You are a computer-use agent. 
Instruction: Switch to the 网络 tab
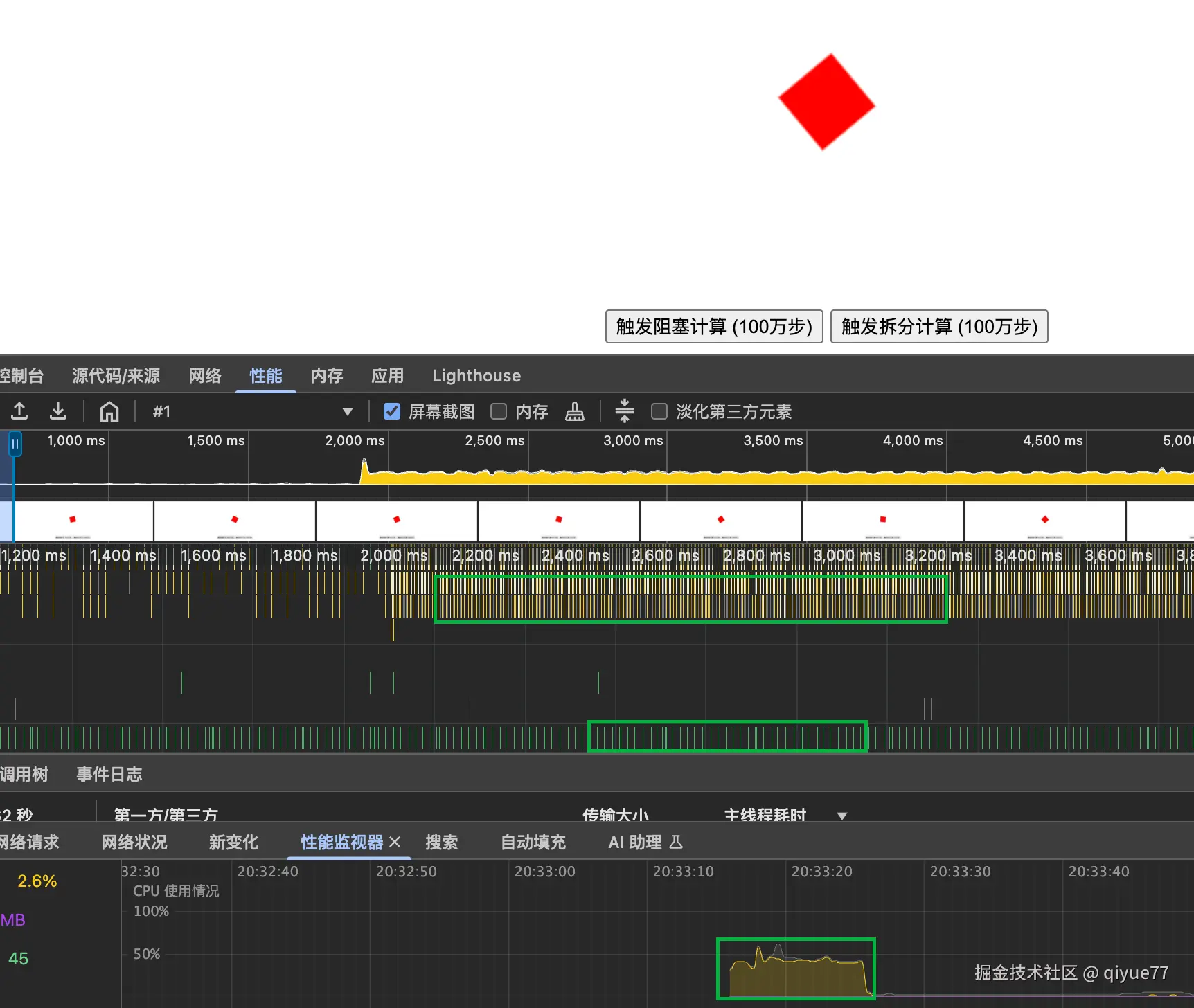205,375
